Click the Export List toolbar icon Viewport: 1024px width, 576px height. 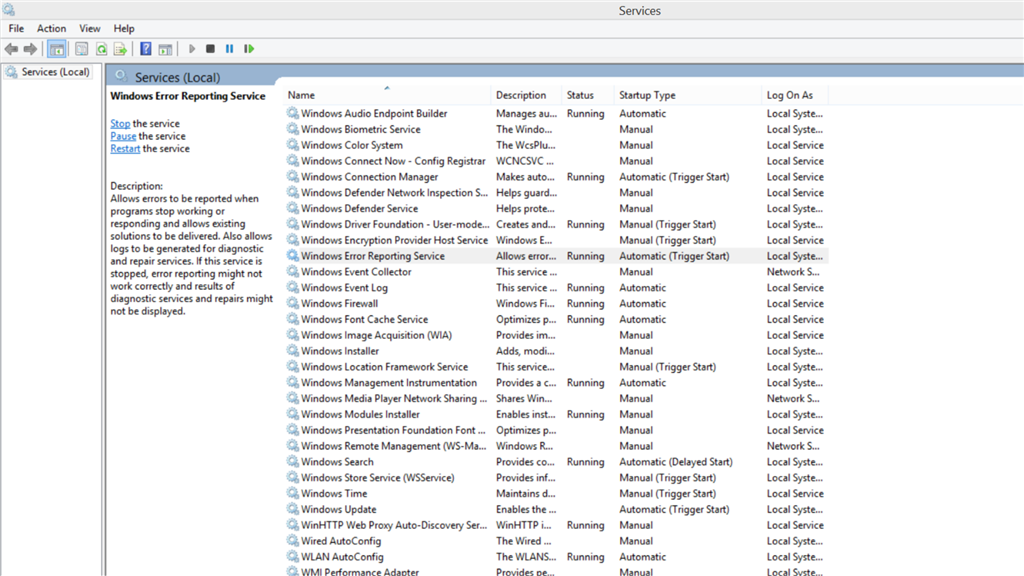(x=120, y=49)
